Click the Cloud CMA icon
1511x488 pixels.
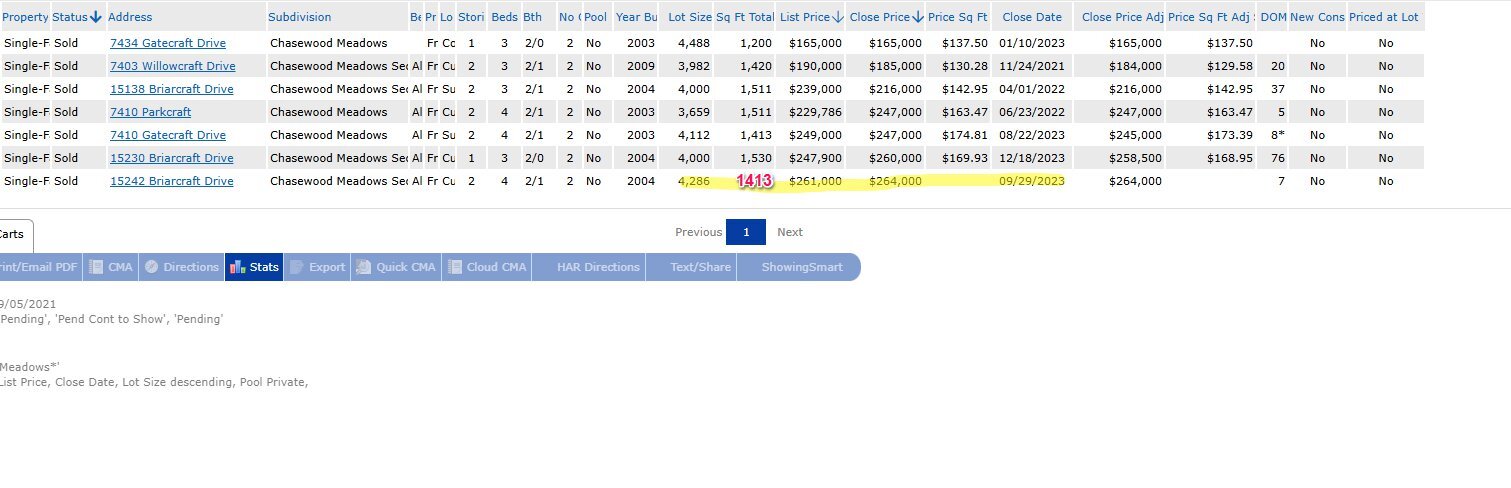coord(455,267)
